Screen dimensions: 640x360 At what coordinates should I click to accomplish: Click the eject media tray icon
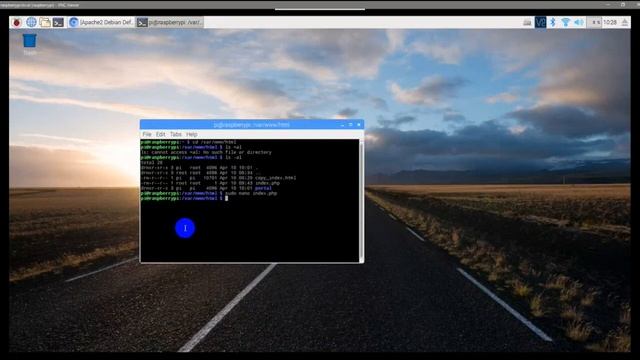click(625, 22)
